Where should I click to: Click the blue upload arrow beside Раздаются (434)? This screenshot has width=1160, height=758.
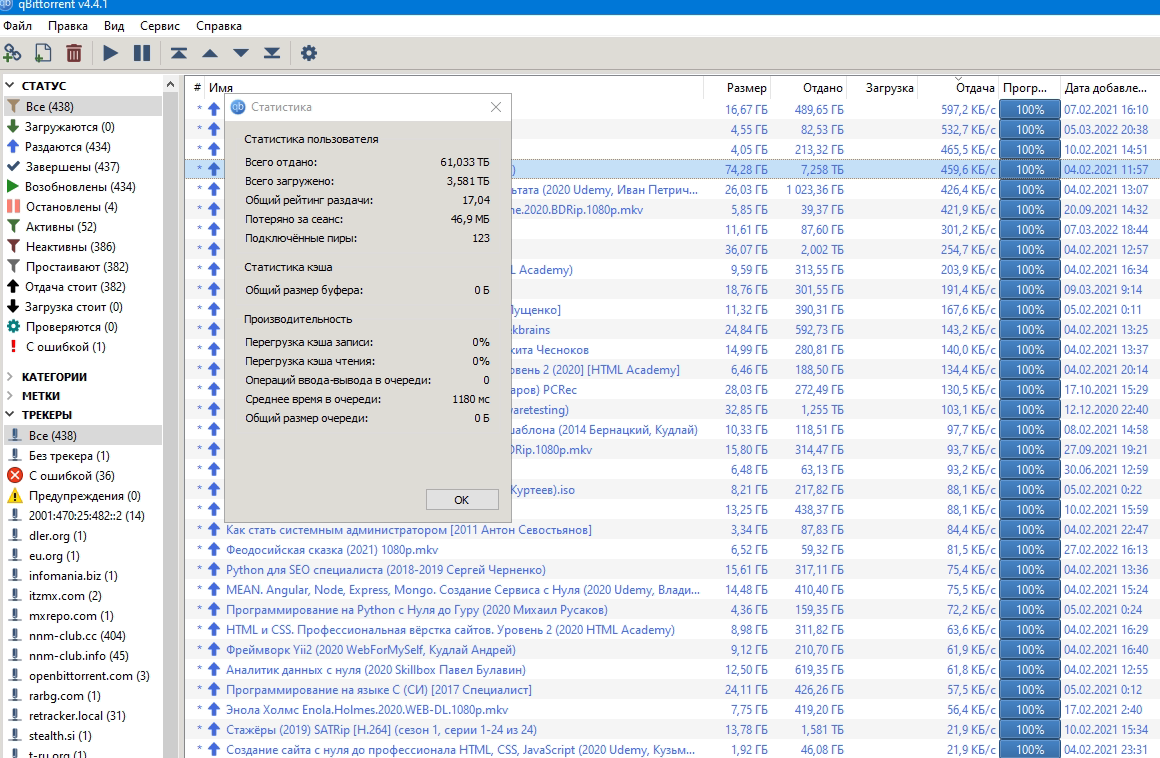[x=13, y=146]
